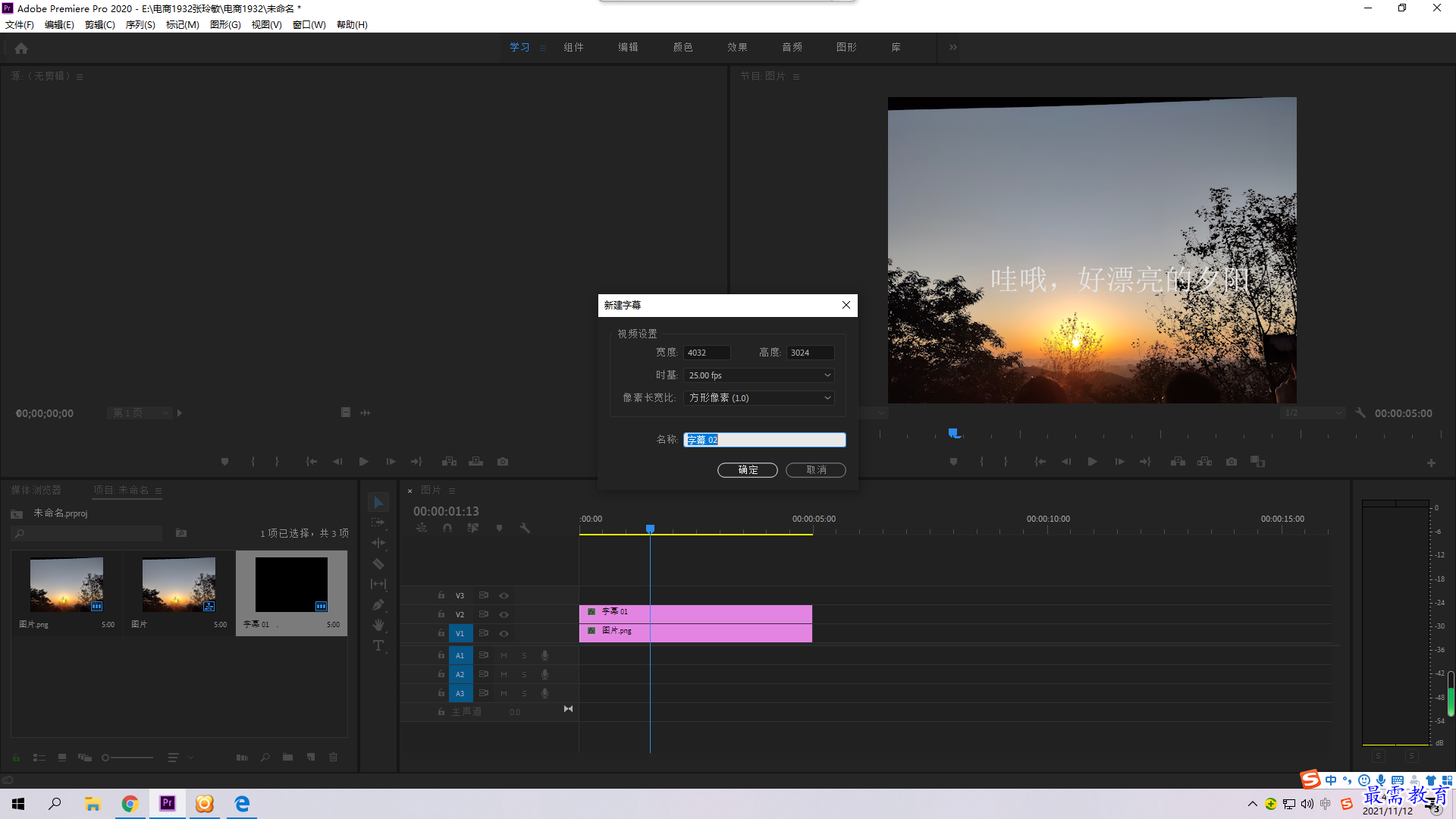
Task: Toggle A3 track targeting
Action: (x=460, y=693)
